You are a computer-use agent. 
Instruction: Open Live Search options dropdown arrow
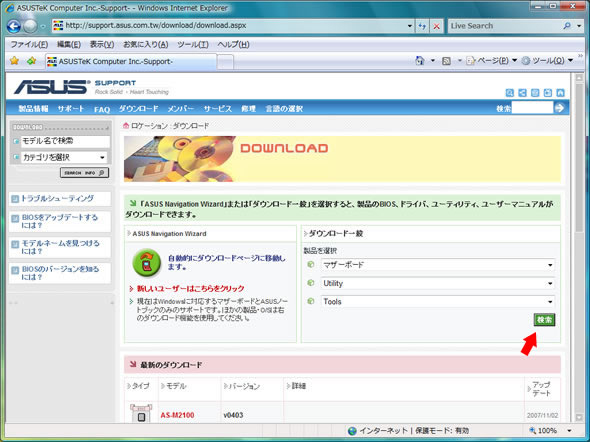pos(579,26)
